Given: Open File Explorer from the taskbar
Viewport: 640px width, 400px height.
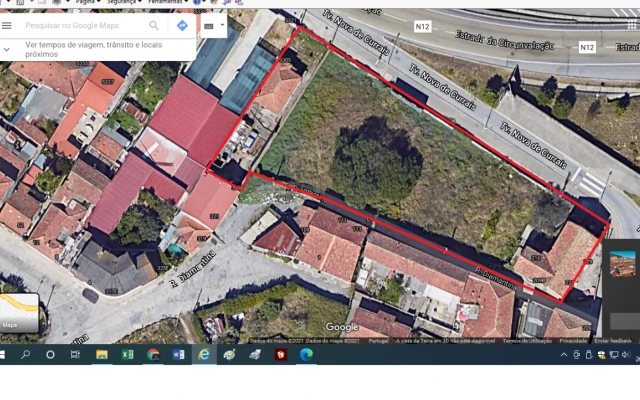Looking at the screenshot, I should pos(102,354).
